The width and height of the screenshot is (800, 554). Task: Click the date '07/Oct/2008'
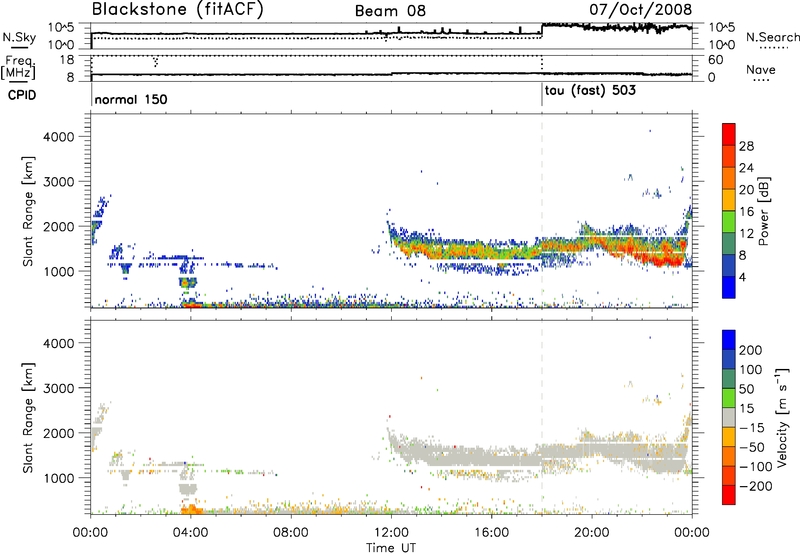[641, 9]
